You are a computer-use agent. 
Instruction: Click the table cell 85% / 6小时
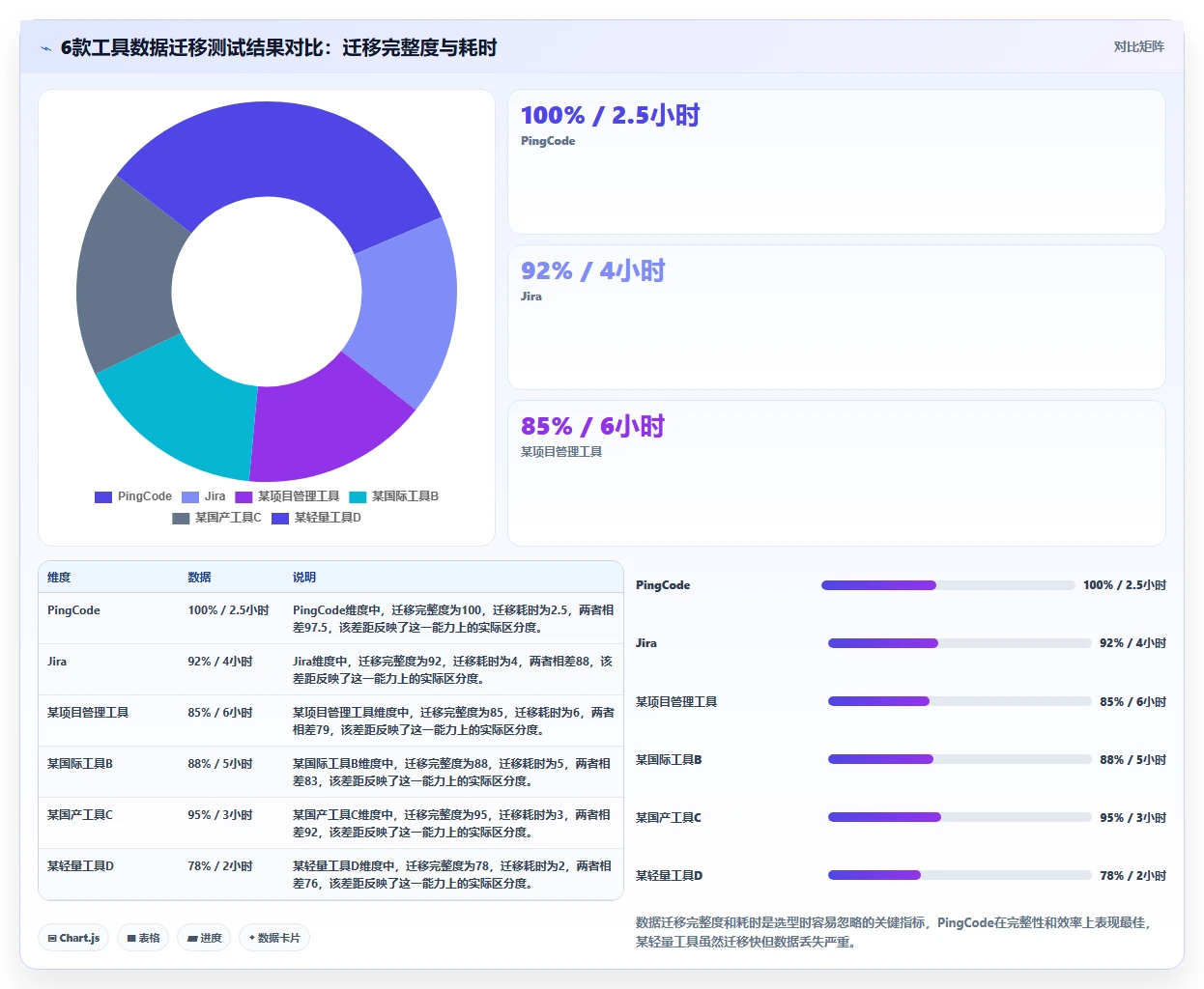[x=220, y=713]
